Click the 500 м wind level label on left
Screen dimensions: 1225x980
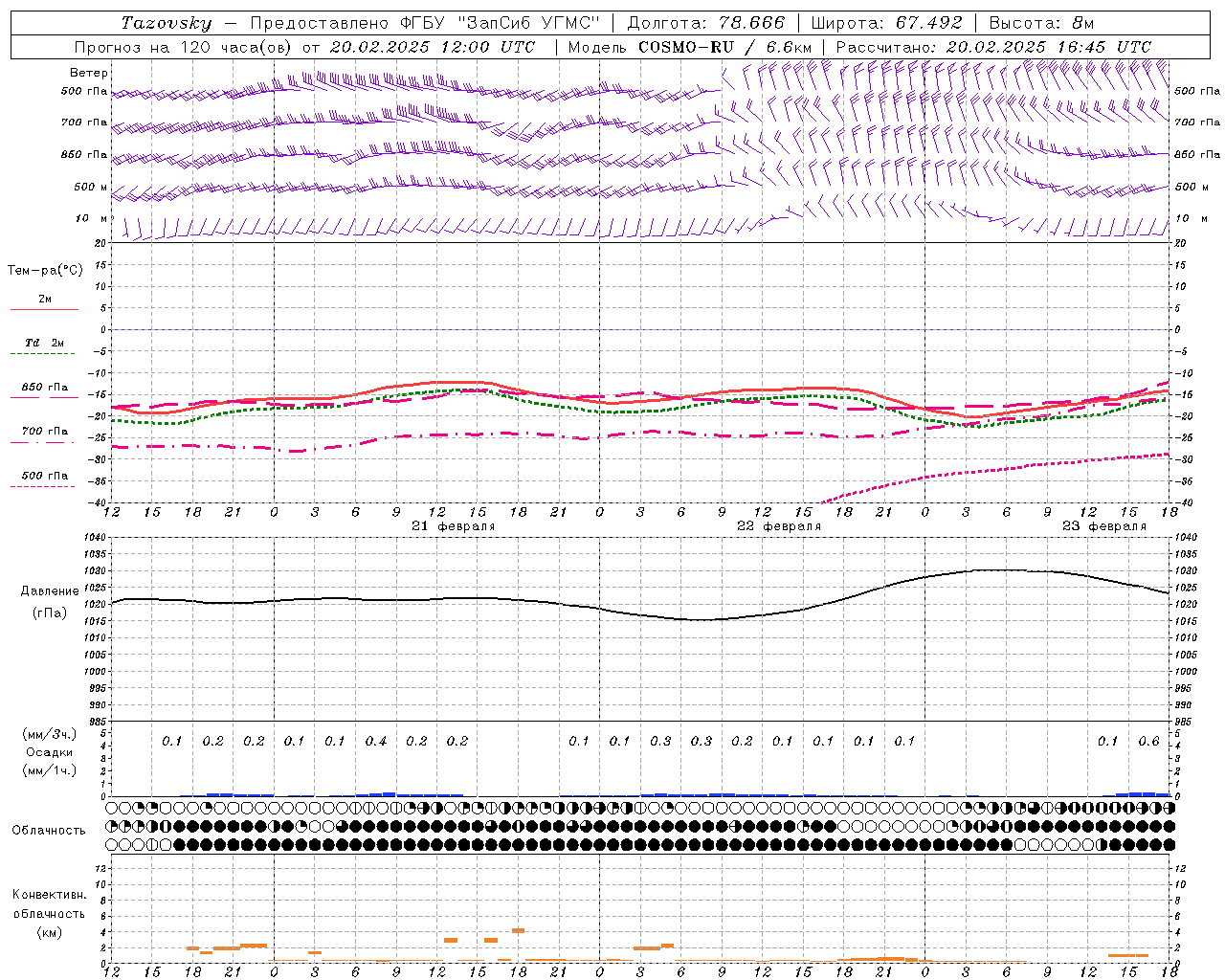(91, 187)
